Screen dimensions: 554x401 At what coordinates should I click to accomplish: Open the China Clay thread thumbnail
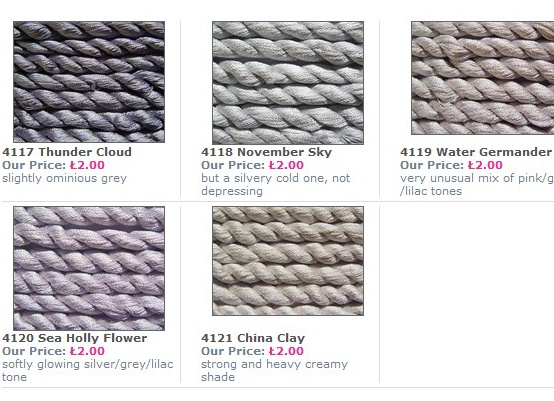click(288, 261)
